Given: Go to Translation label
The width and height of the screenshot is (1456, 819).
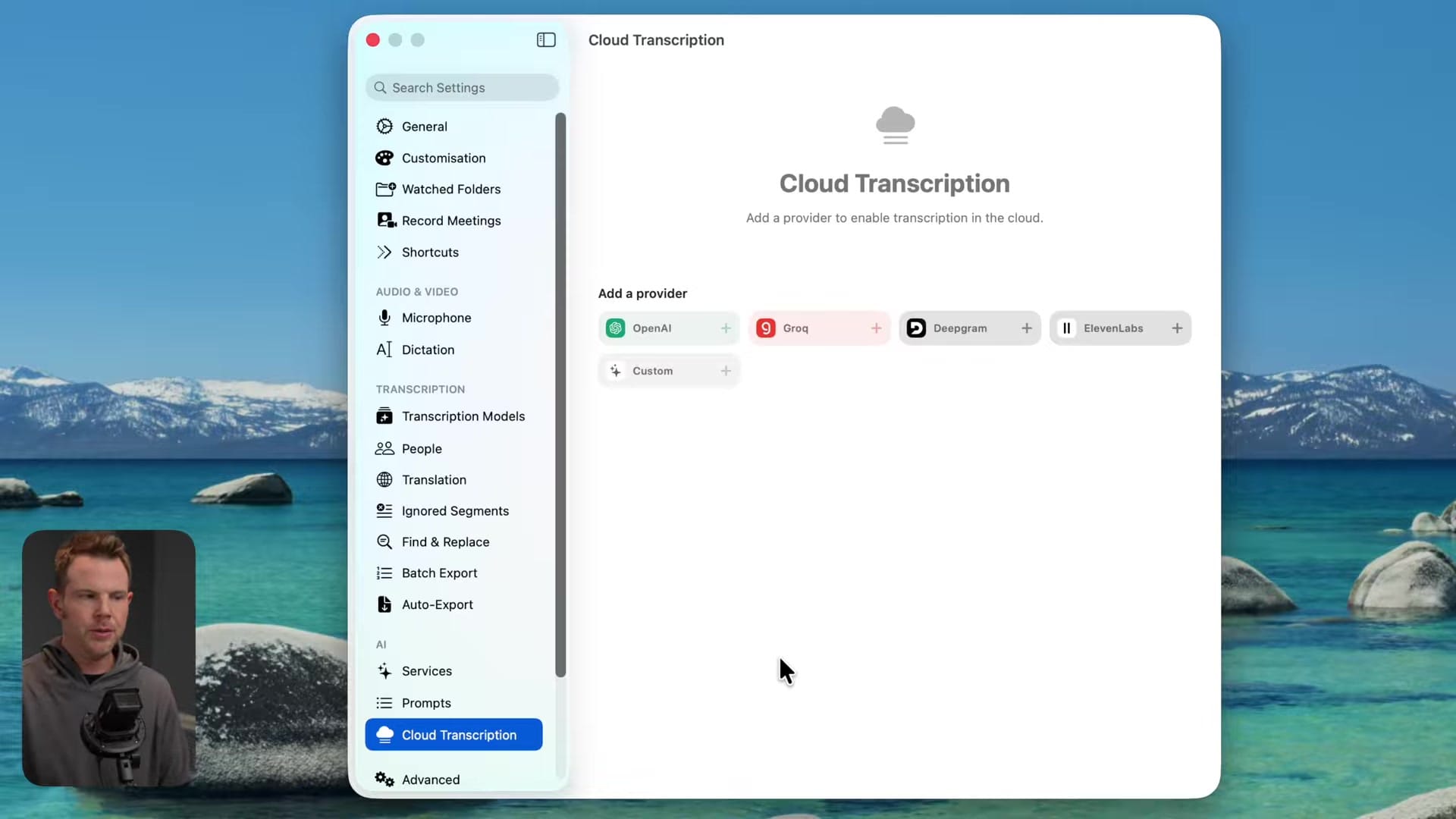Looking at the screenshot, I should tap(434, 480).
